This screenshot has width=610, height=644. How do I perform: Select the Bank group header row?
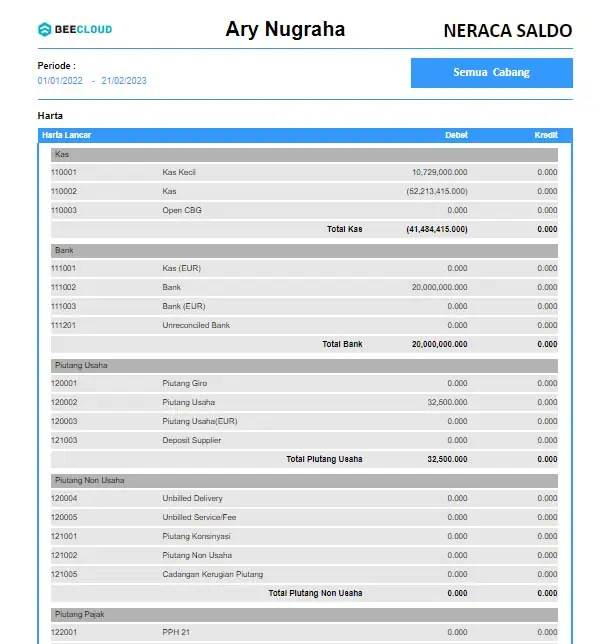[304, 251]
